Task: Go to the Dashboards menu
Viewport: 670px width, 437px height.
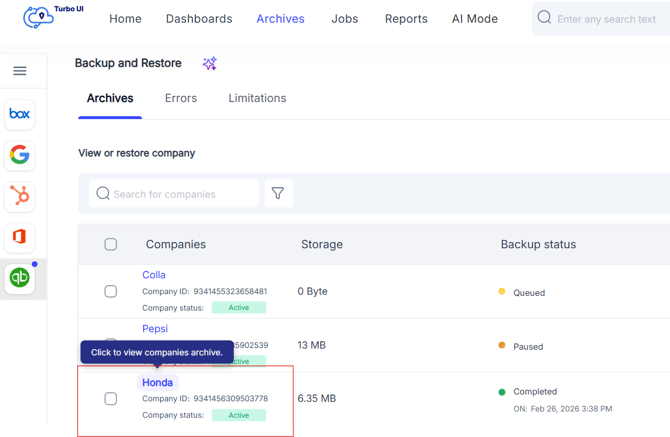Action: 199,19
